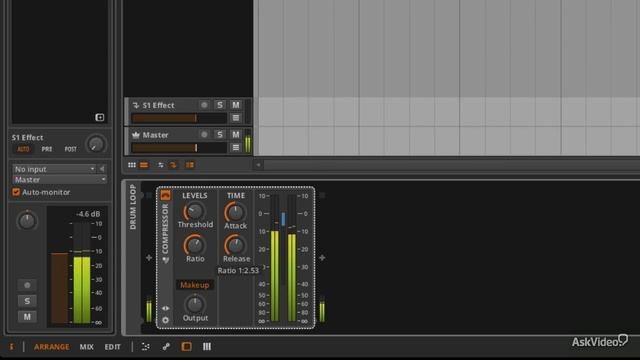The image size is (640, 360).
Task: Collapse Compressor device with arrows icon
Action: pyautogui.click(x=165, y=308)
